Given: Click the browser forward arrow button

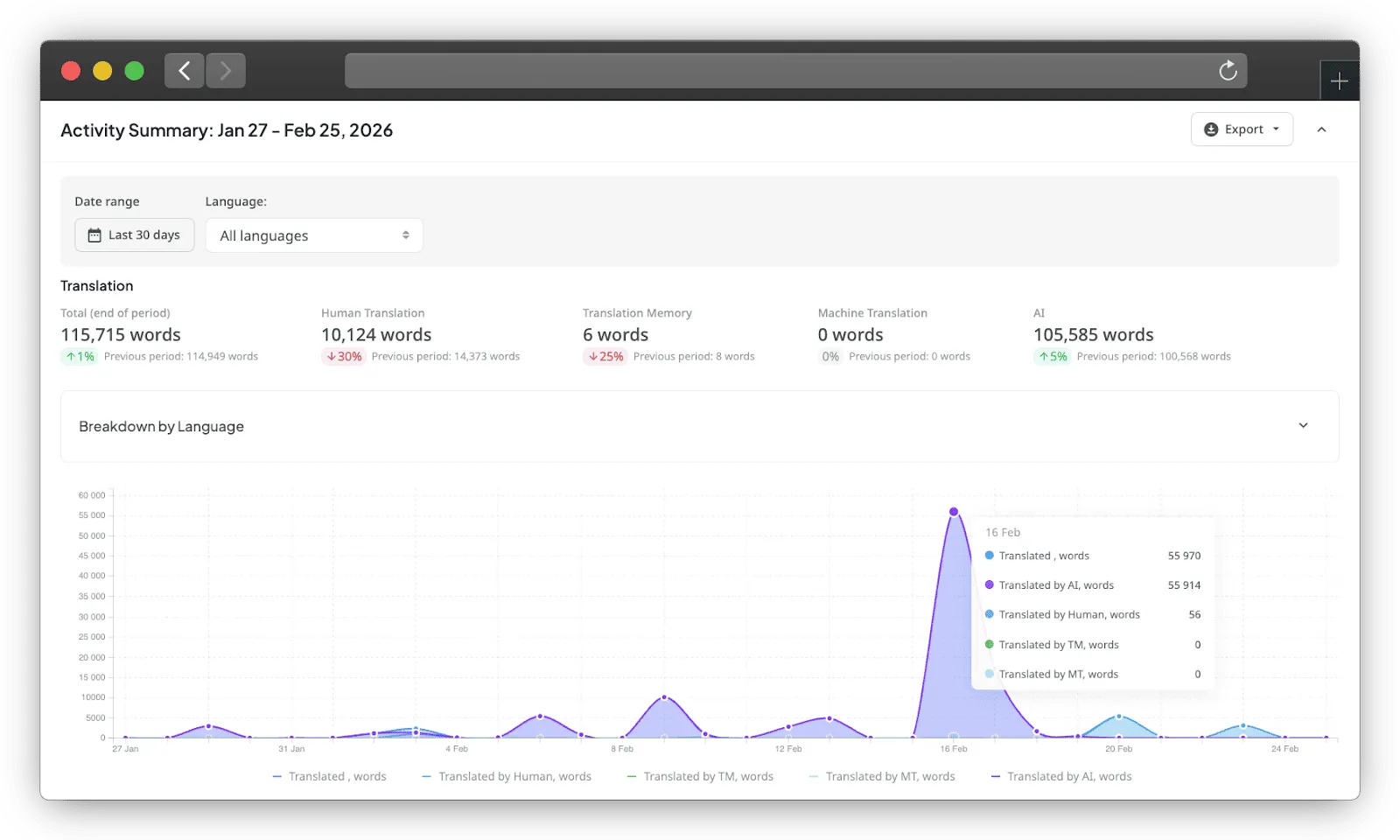Looking at the screenshot, I should [226, 71].
